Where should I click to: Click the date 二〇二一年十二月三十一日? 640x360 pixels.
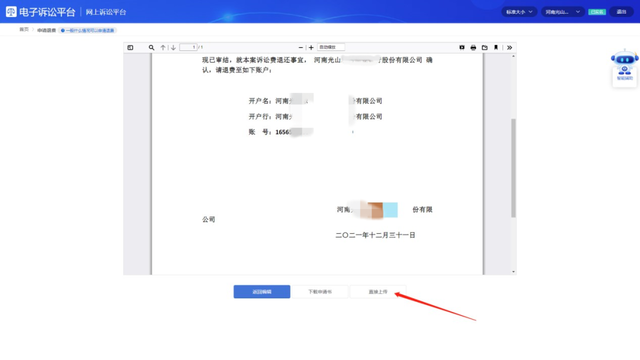(x=375, y=235)
